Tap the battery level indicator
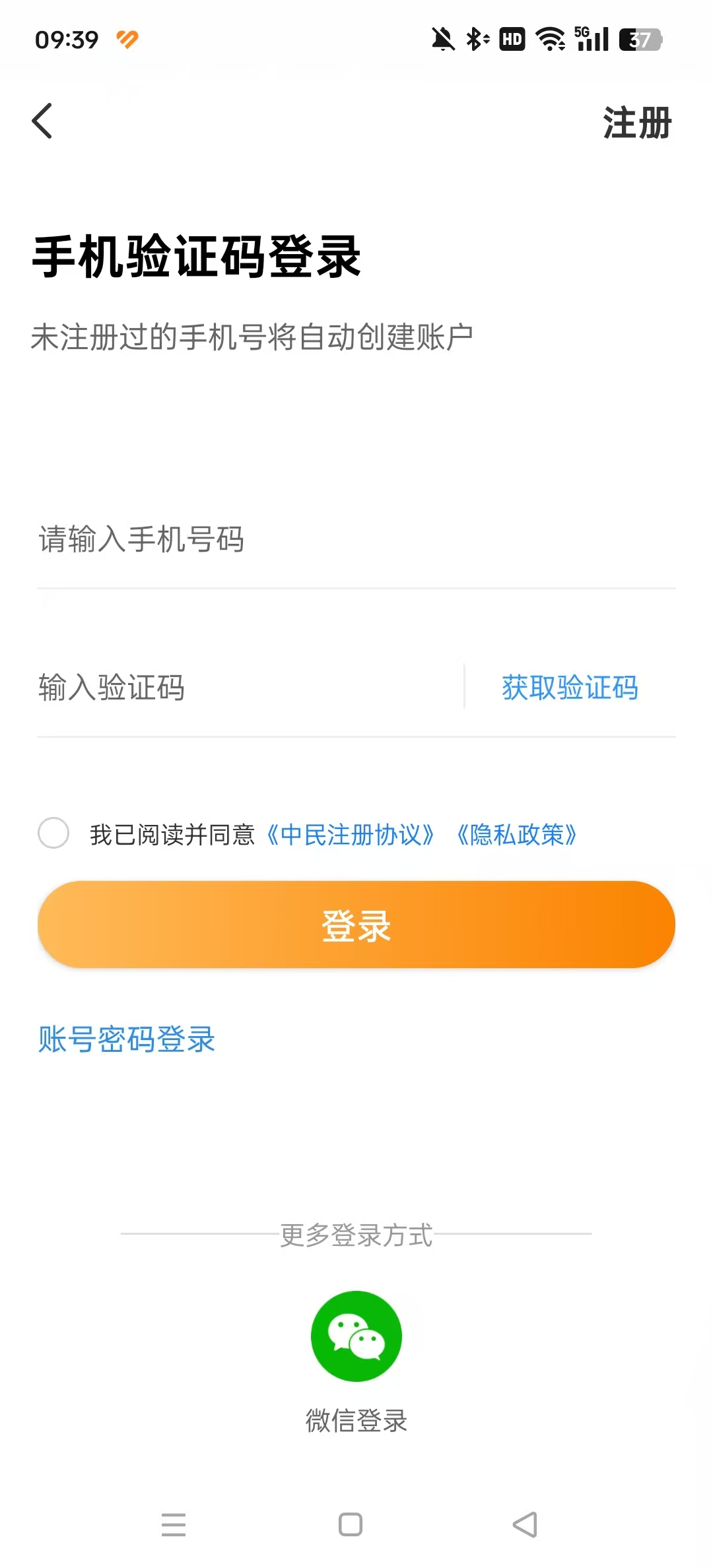The width and height of the screenshot is (713, 1568). click(640, 40)
